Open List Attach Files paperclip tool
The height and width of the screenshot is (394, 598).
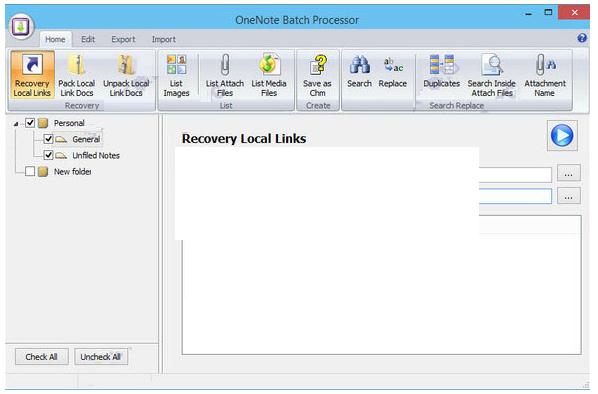[225, 75]
